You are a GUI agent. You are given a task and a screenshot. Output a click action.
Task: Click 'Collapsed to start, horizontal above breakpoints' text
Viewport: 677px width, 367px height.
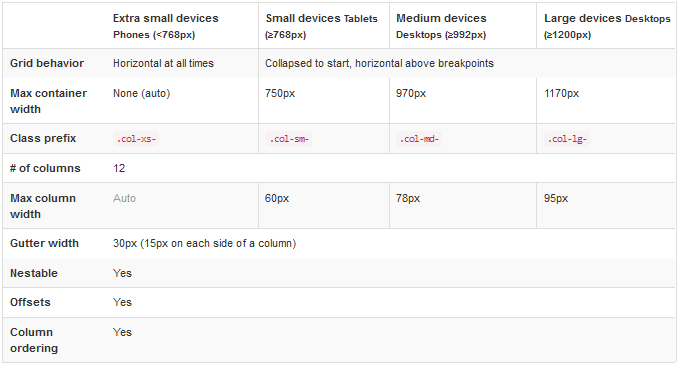[x=379, y=63]
